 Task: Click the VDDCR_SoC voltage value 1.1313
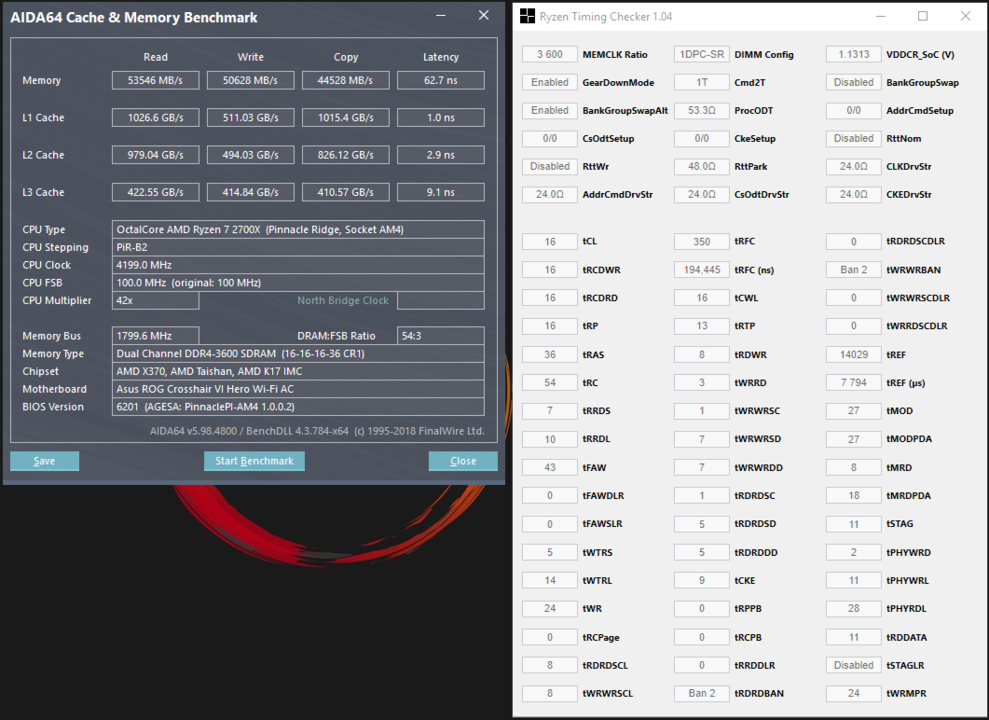point(853,54)
